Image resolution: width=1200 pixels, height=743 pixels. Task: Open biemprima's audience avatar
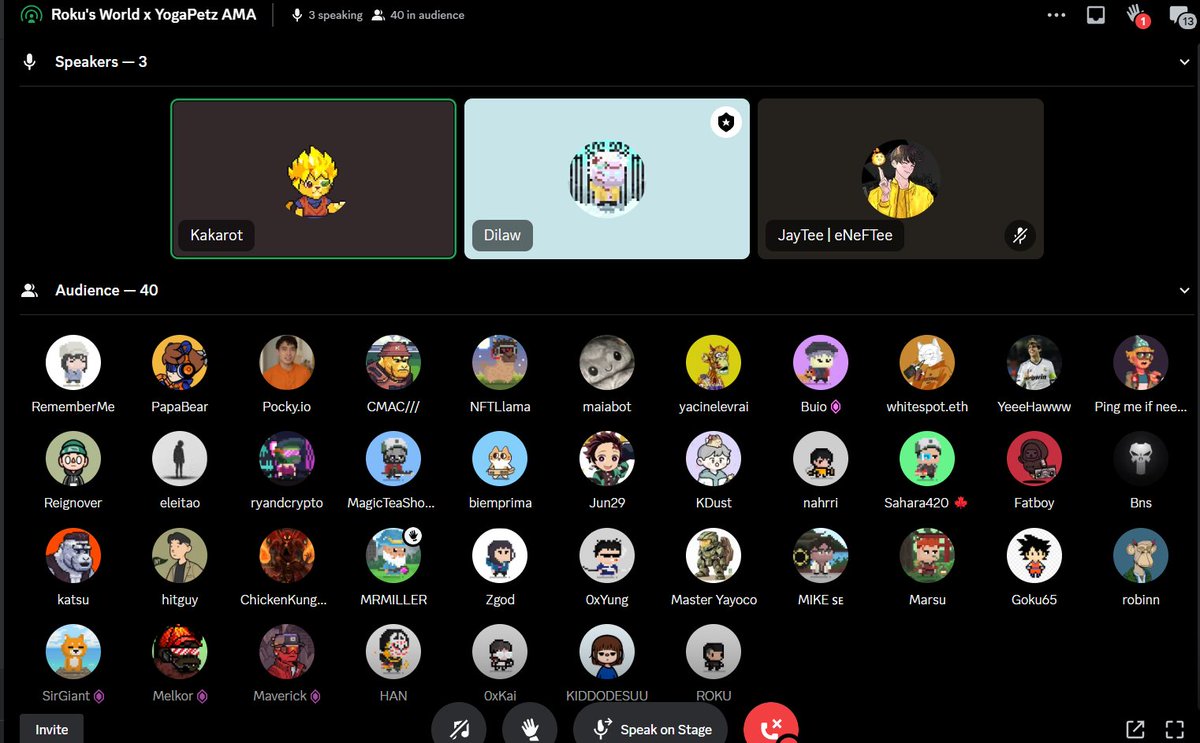point(500,459)
